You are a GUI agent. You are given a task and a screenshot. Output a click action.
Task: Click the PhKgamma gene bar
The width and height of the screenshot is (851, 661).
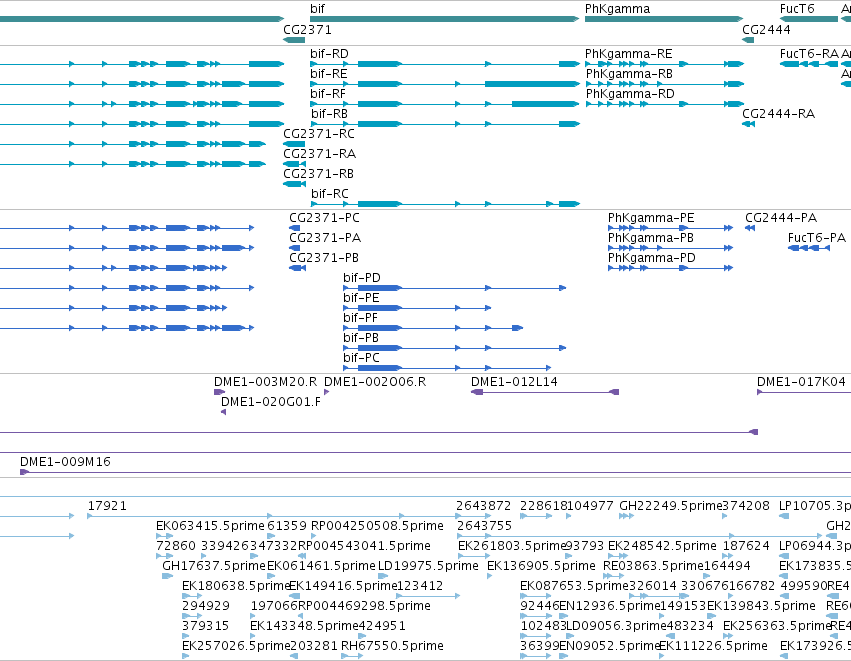point(664,19)
